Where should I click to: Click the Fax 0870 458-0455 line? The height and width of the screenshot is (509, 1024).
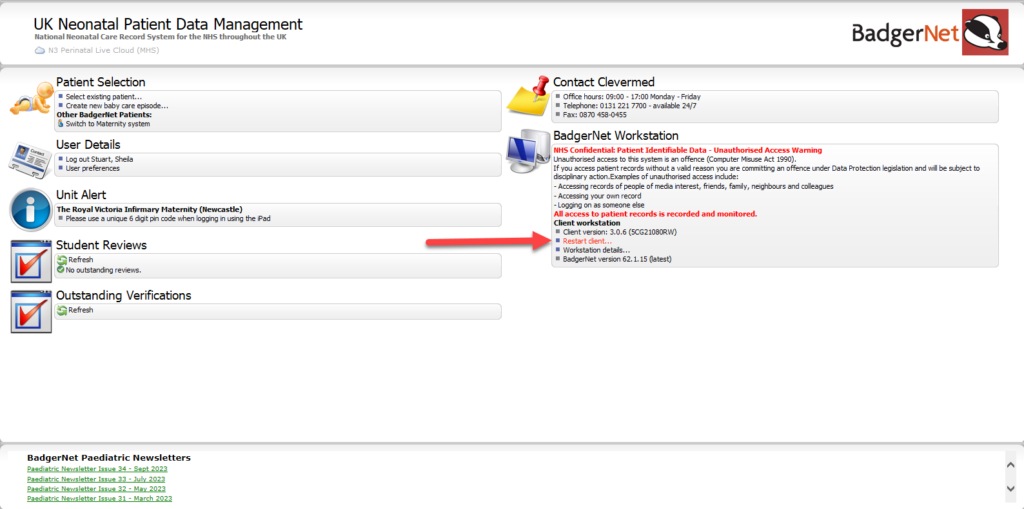(x=595, y=115)
